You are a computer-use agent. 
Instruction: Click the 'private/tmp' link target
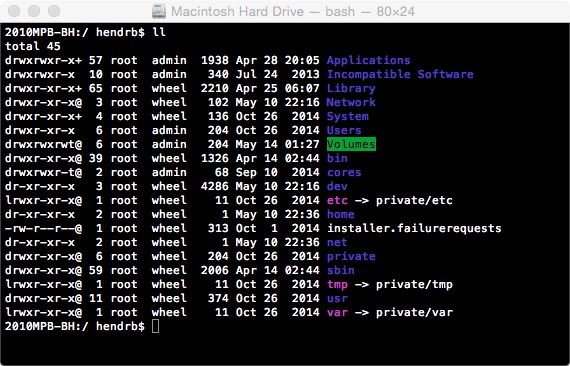[414, 284]
